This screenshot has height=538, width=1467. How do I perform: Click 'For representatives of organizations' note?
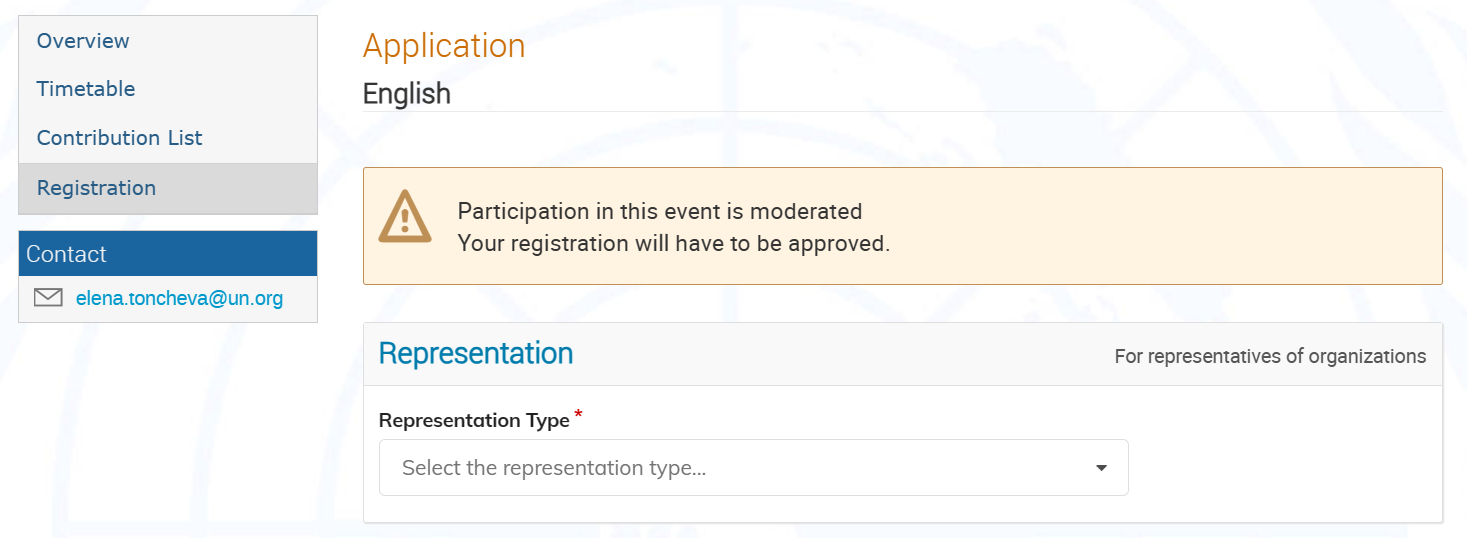click(1270, 356)
